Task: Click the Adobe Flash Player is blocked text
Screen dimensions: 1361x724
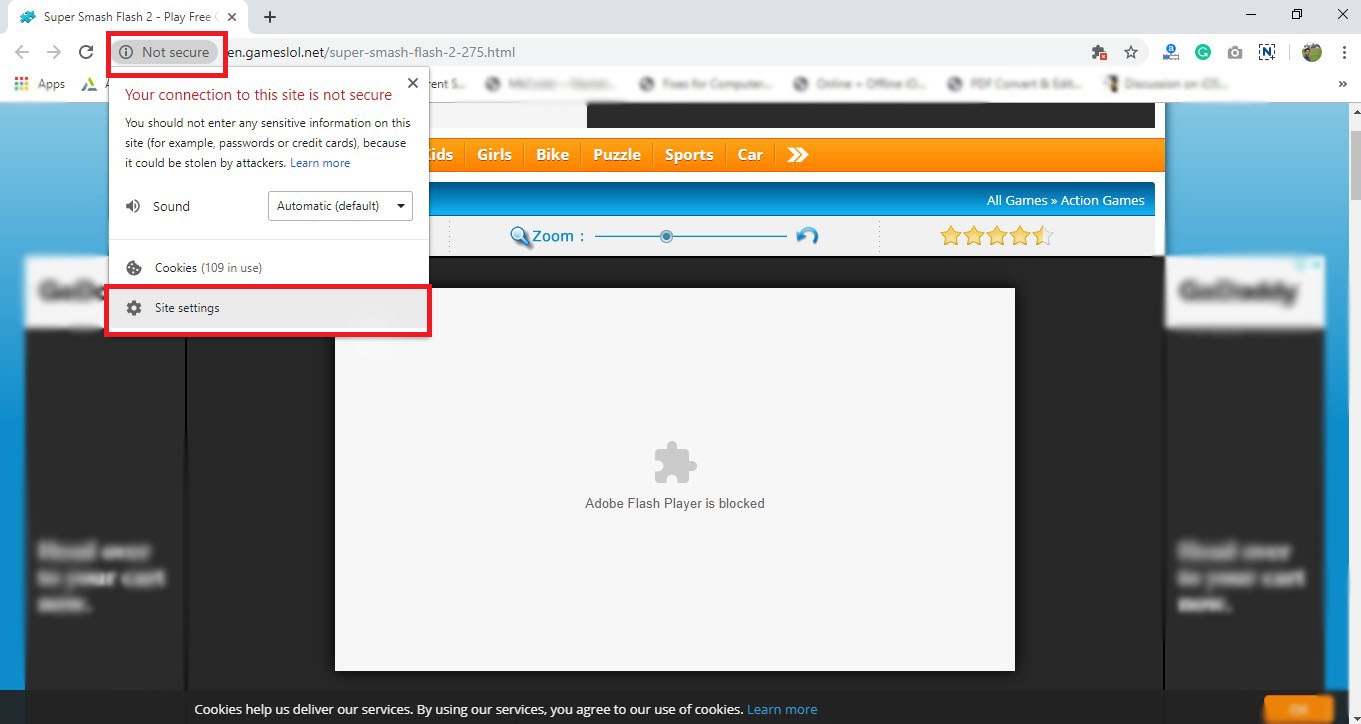Action: click(675, 503)
